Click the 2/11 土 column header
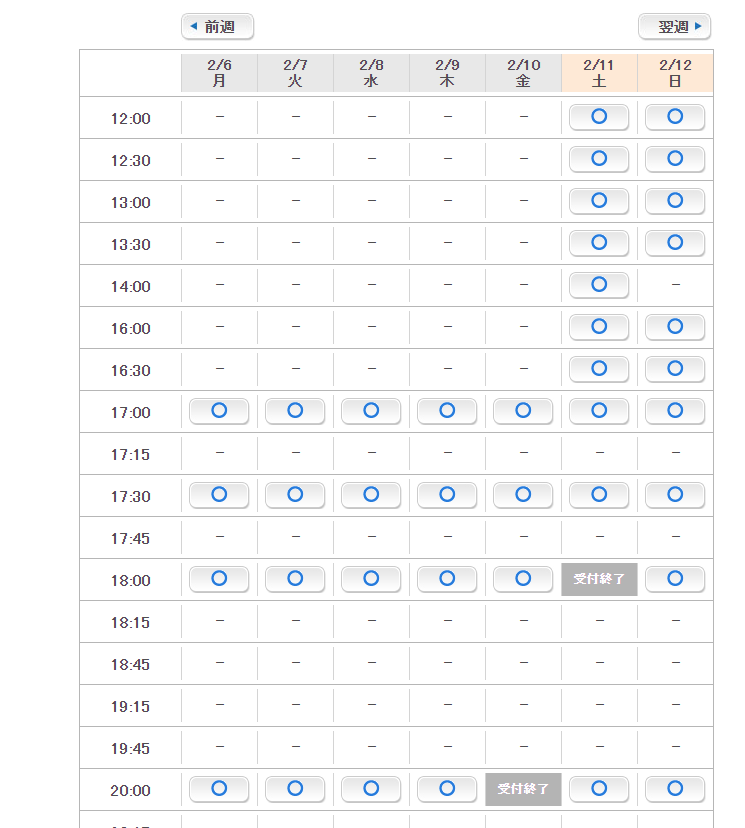Image resolution: width=745 pixels, height=828 pixels. [599, 73]
